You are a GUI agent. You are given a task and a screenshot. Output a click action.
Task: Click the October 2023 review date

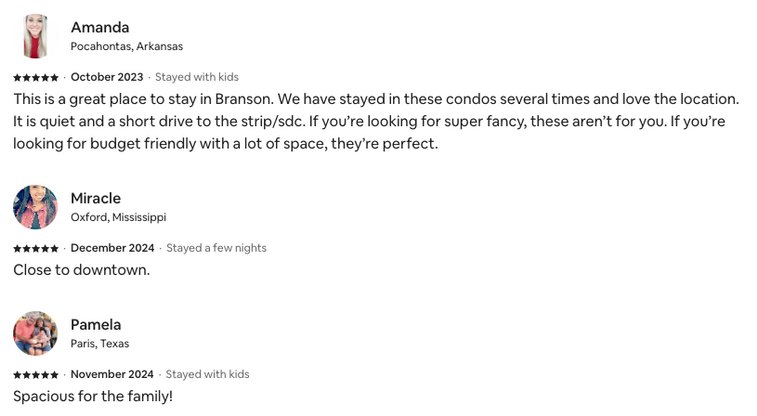coord(107,77)
